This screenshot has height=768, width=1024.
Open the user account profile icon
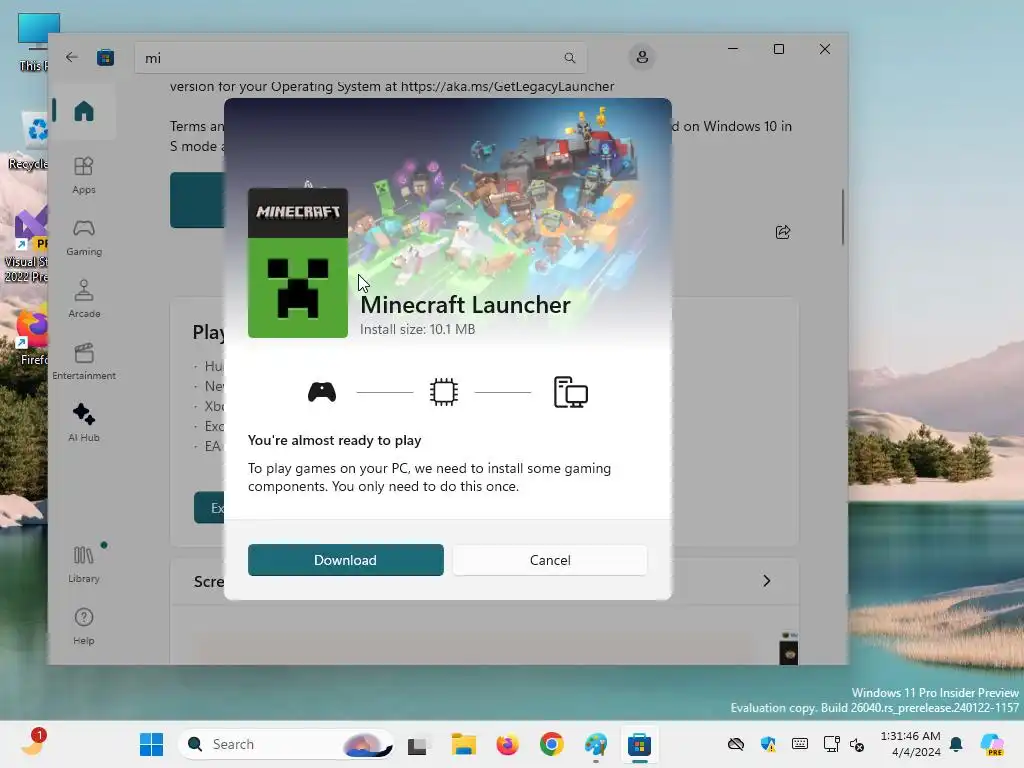642,57
